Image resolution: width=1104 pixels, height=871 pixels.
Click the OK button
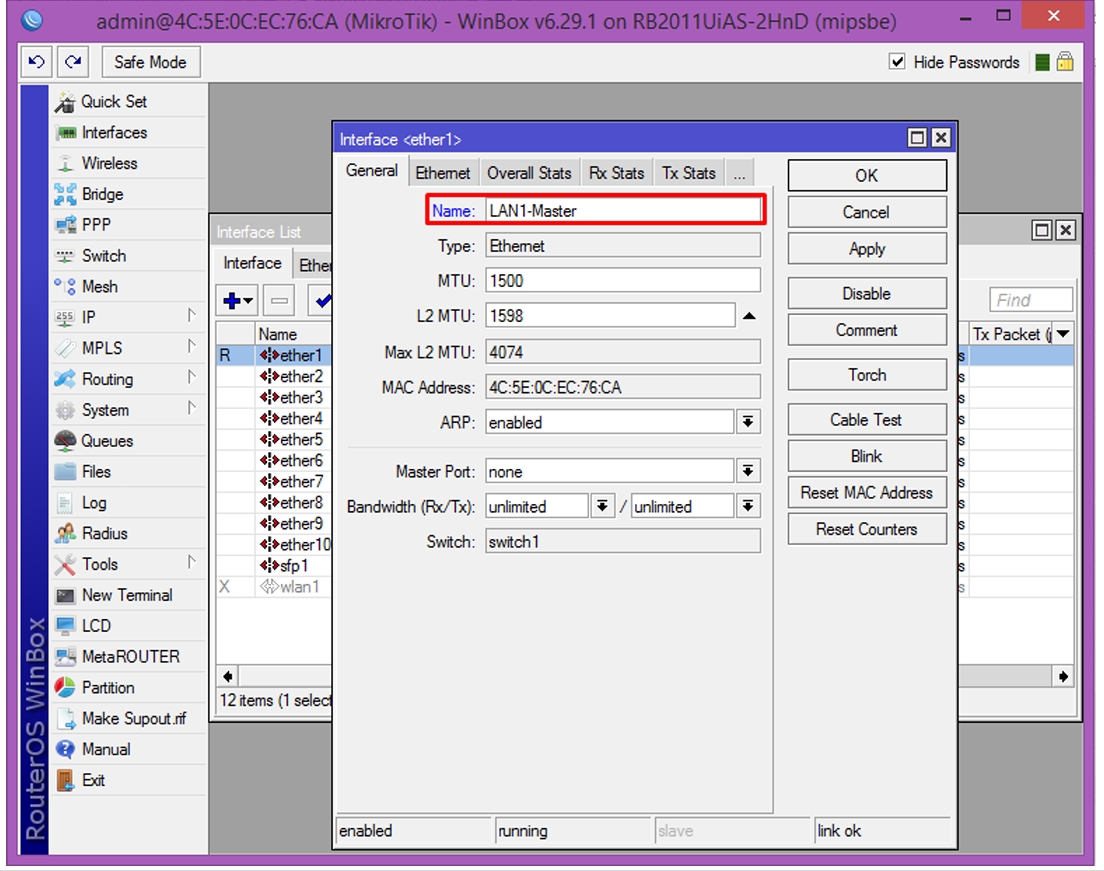[x=867, y=176]
